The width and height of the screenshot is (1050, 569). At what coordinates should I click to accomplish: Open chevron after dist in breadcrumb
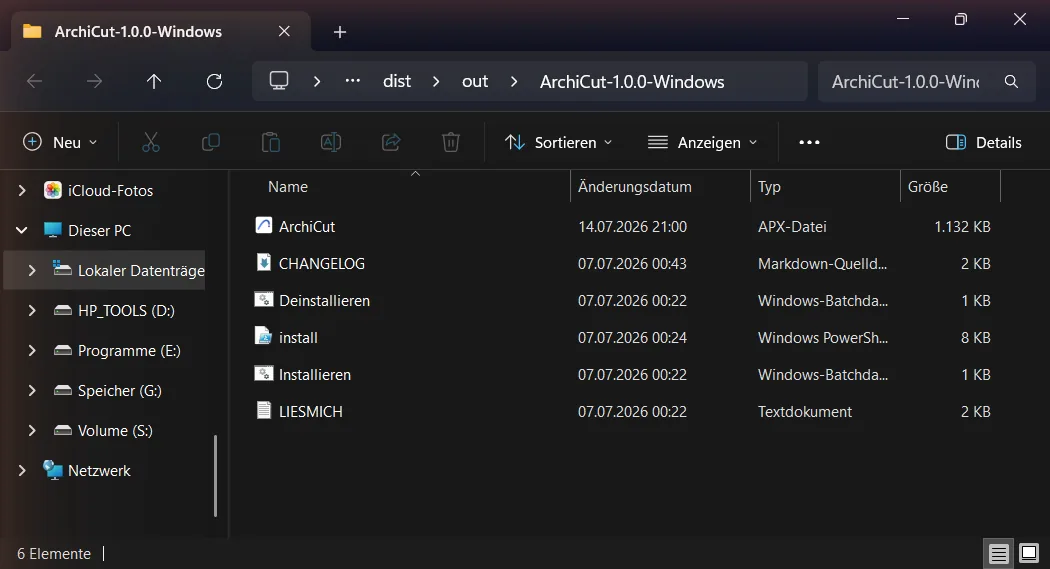click(436, 82)
